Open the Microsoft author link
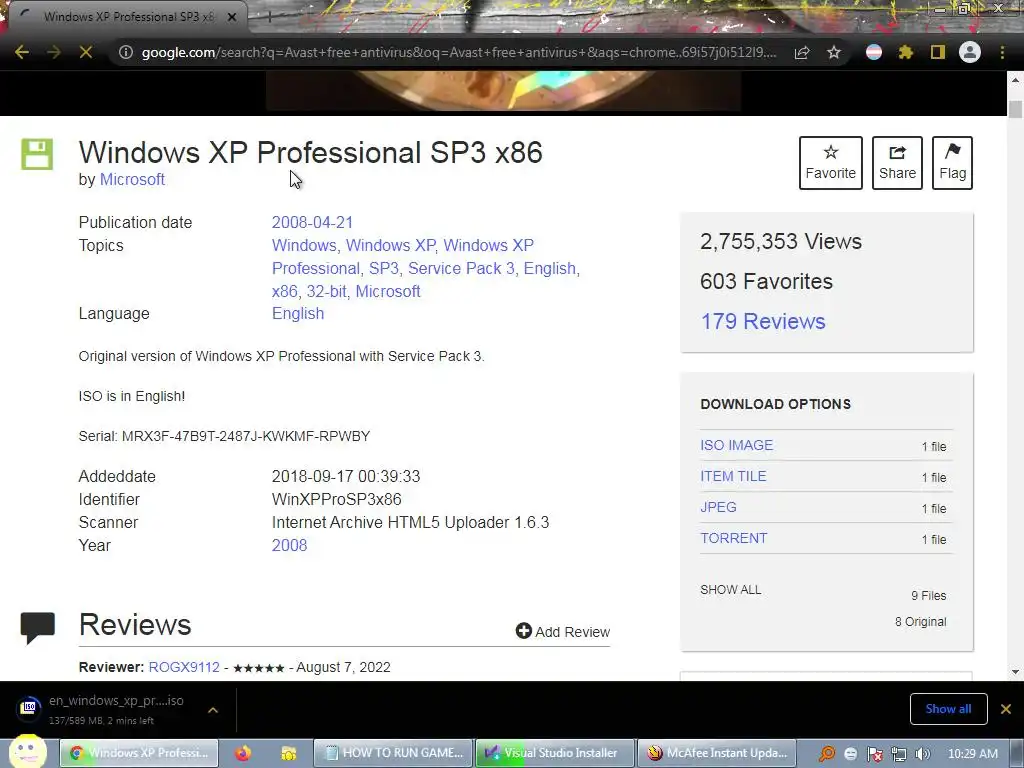The image size is (1024, 768). coord(132,180)
